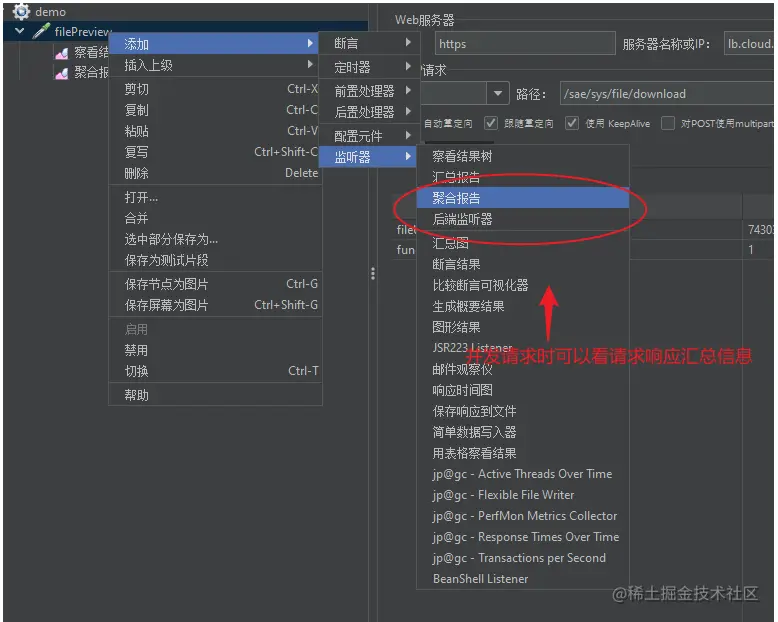Choose 剪切 from the context menu

(x=215, y=89)
